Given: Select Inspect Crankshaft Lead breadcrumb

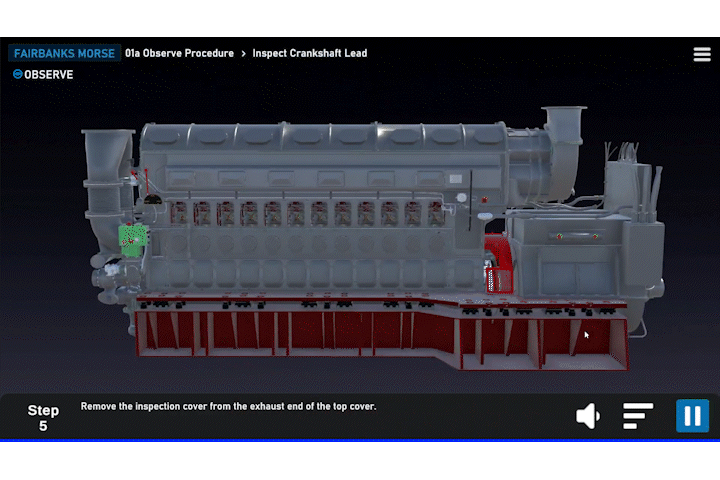Looking at the screenshot, I should (x=309, y=53).
